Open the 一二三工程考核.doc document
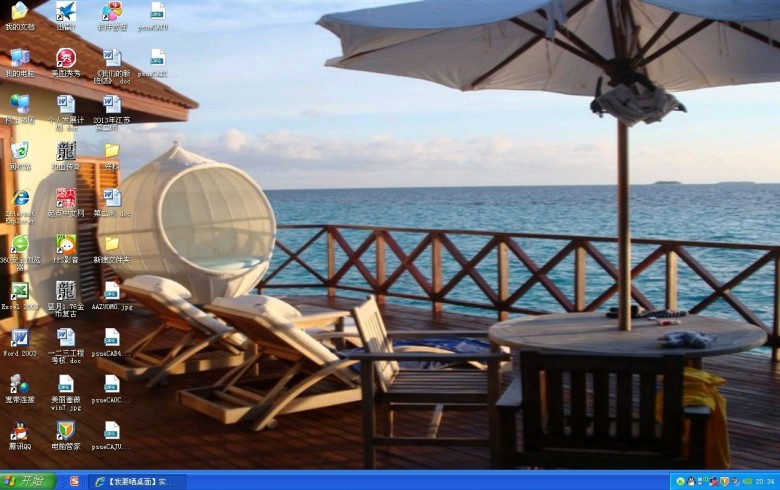Image resolution: width=780 pixels, height=490 pixels. [x=66, y=338]
